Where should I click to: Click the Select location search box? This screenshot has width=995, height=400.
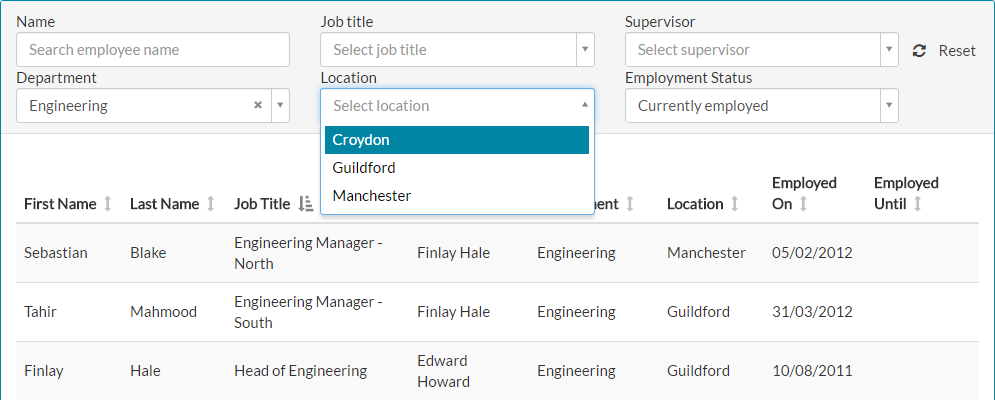[x=450, y=106]
